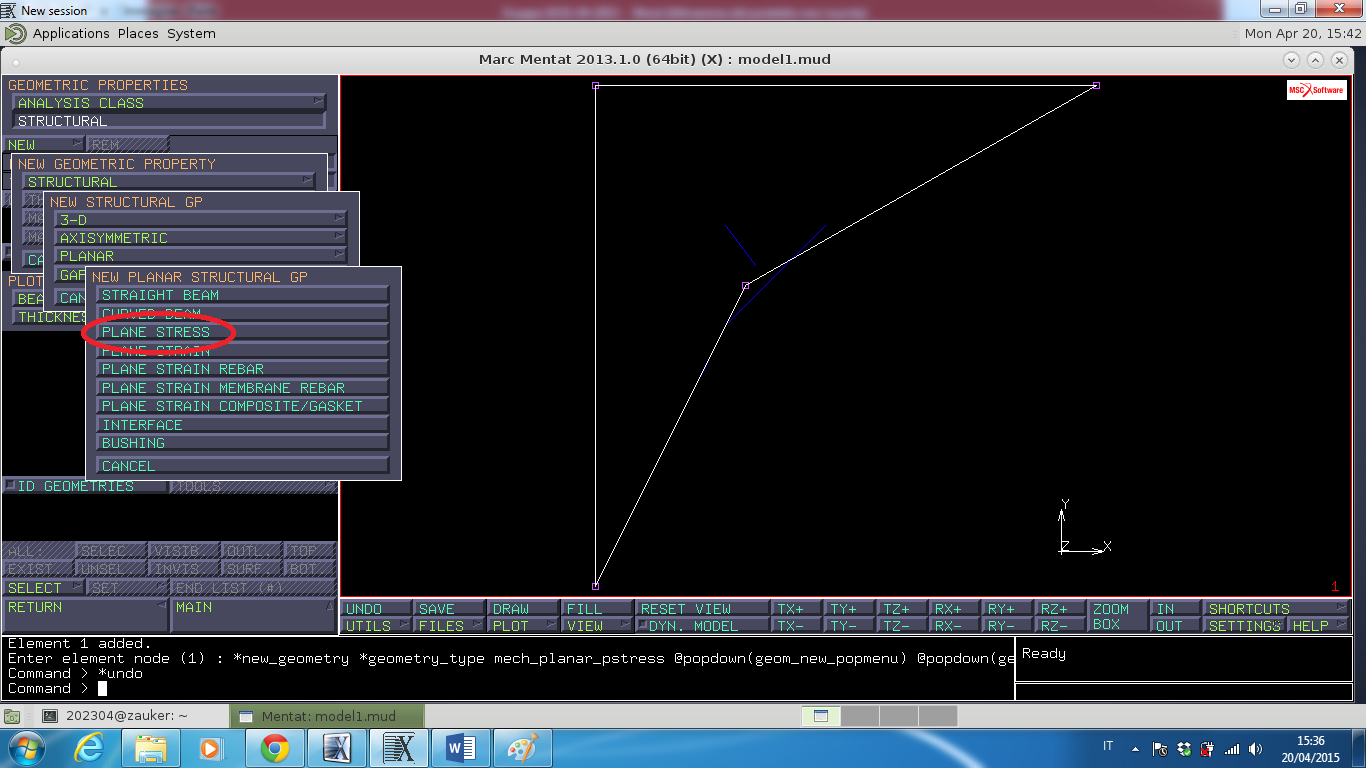
Task: Cancel the New Planar Structural GP menu
Action: click(242, 466)
